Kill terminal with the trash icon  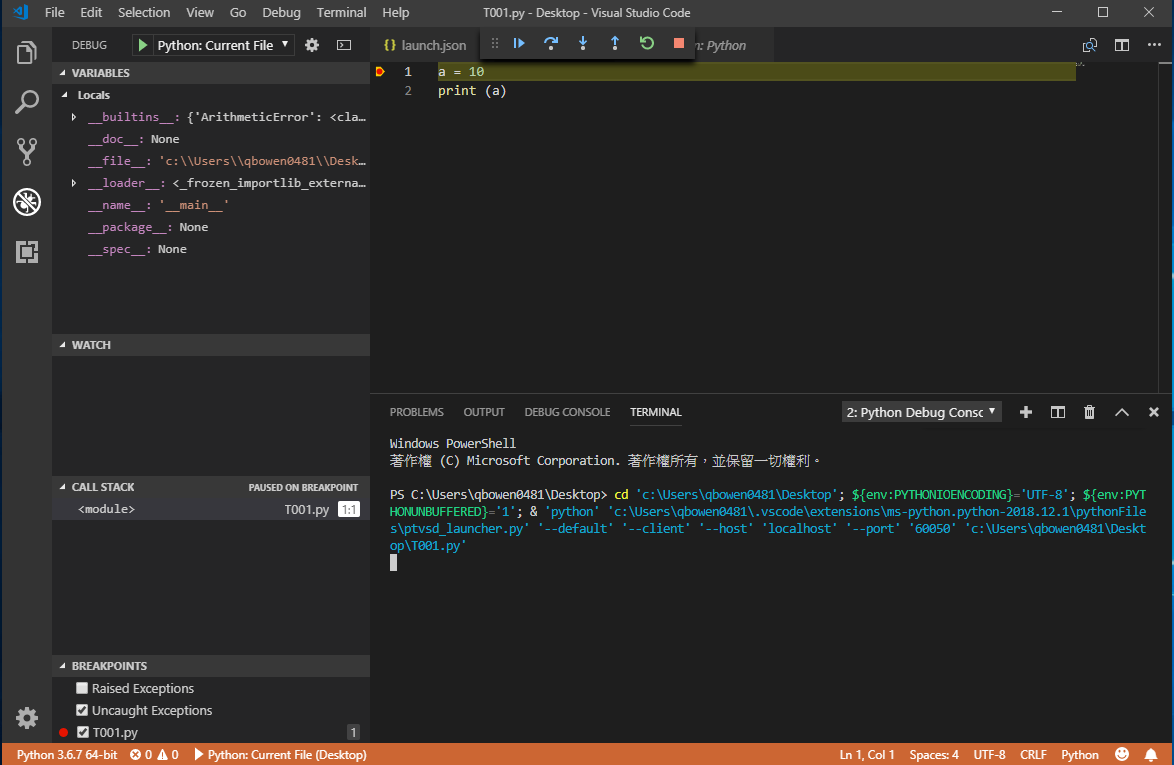click(1090, 412)
